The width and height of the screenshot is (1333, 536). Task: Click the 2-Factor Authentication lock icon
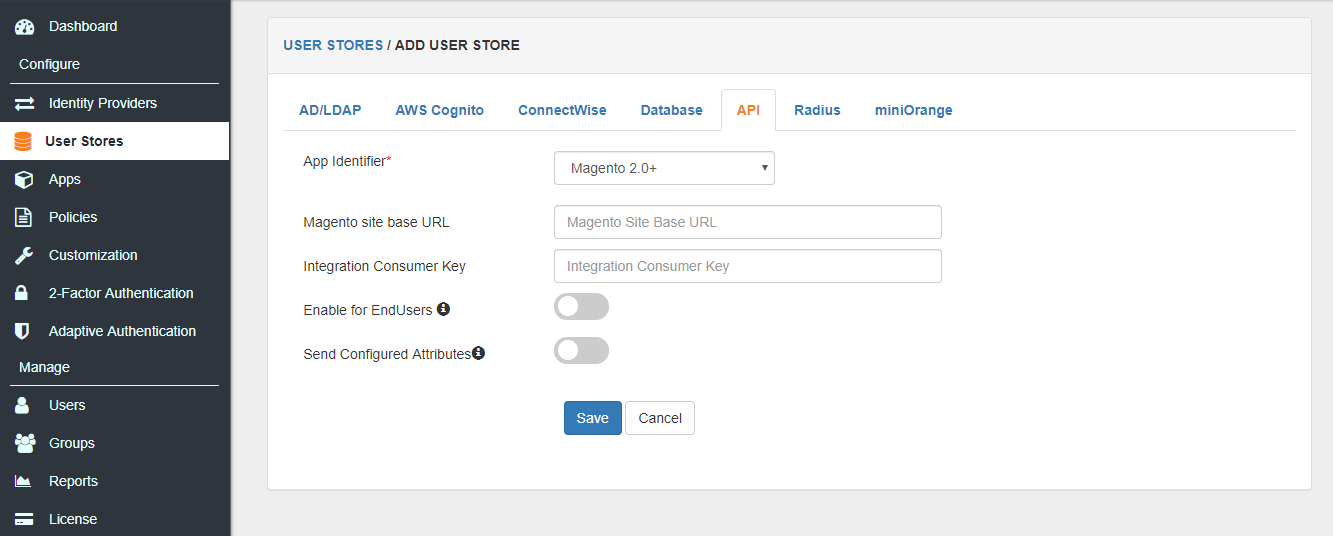click(x=22, y=293)
